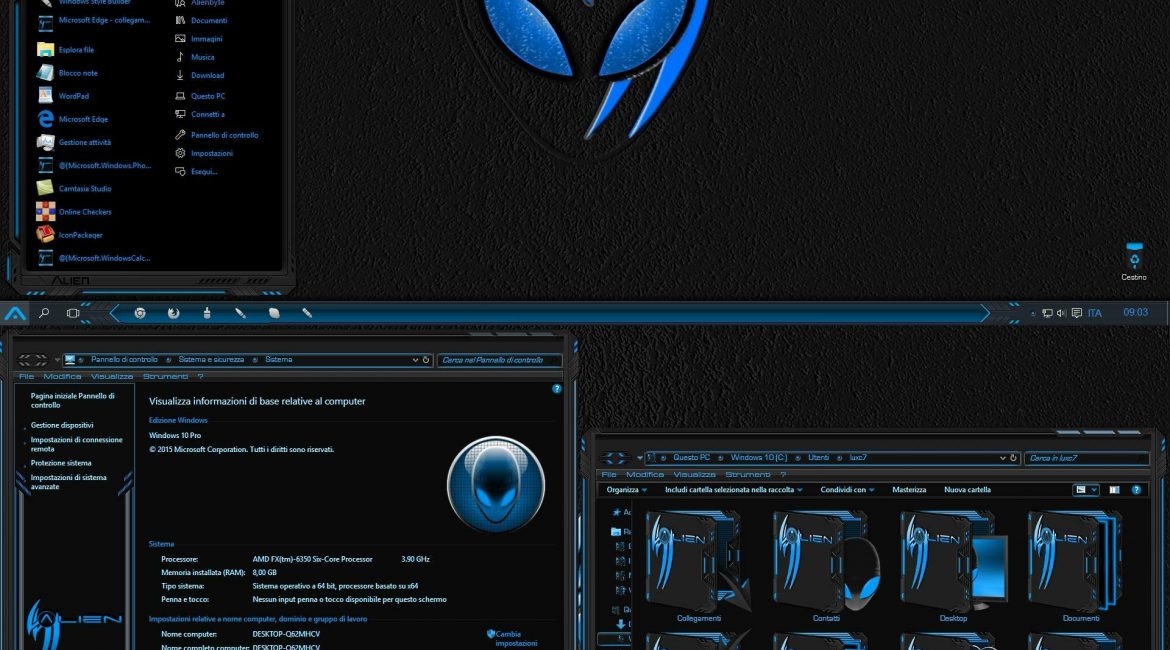Viewport: 1170px width, 650px height.
Task: Click the volume icon in the system tray
Action: tap(1061, 313)
